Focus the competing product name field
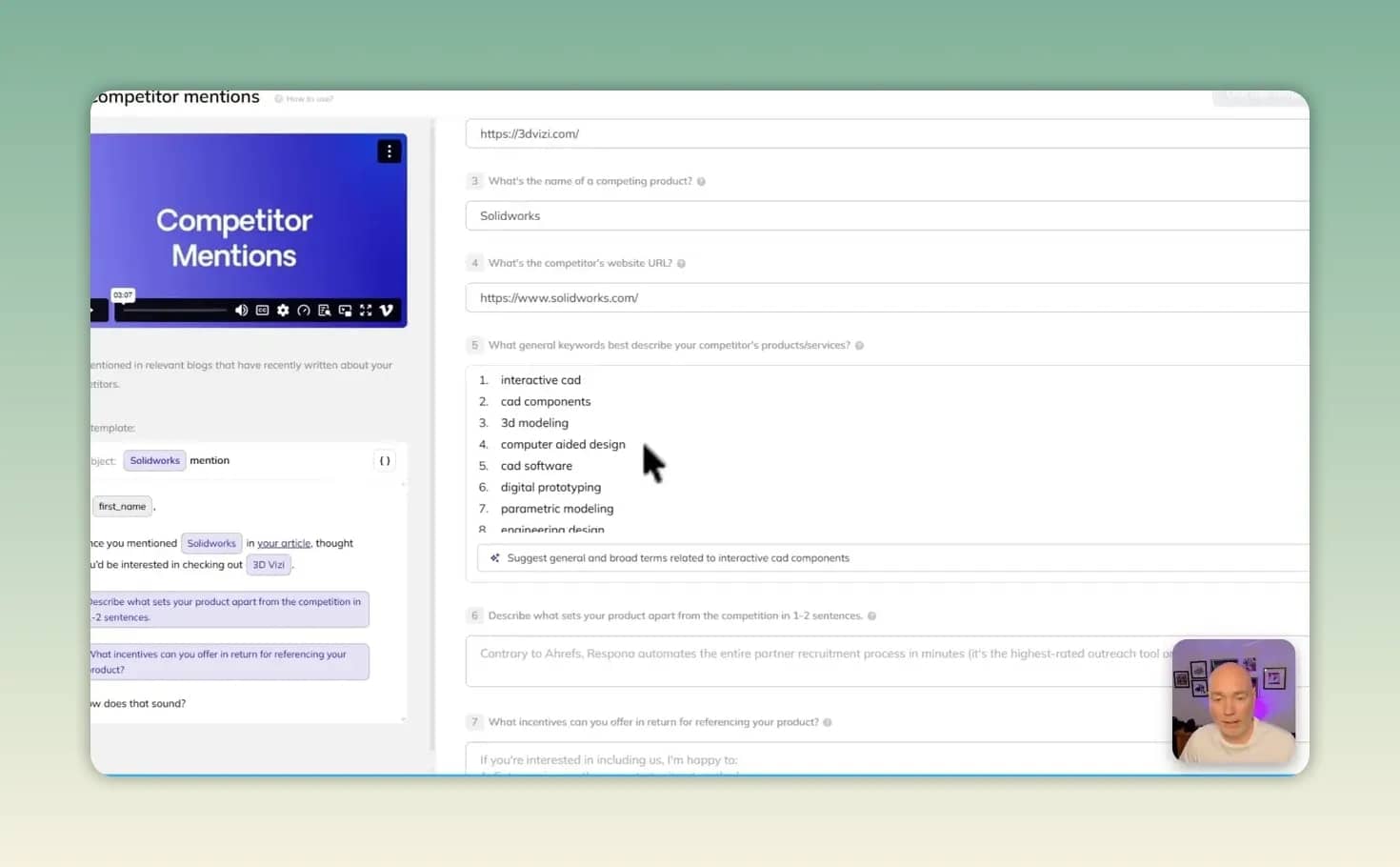 point(887,215)
